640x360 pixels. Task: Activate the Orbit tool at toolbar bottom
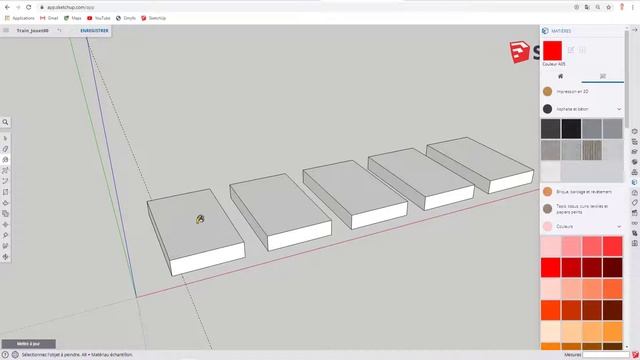(5, 257)
